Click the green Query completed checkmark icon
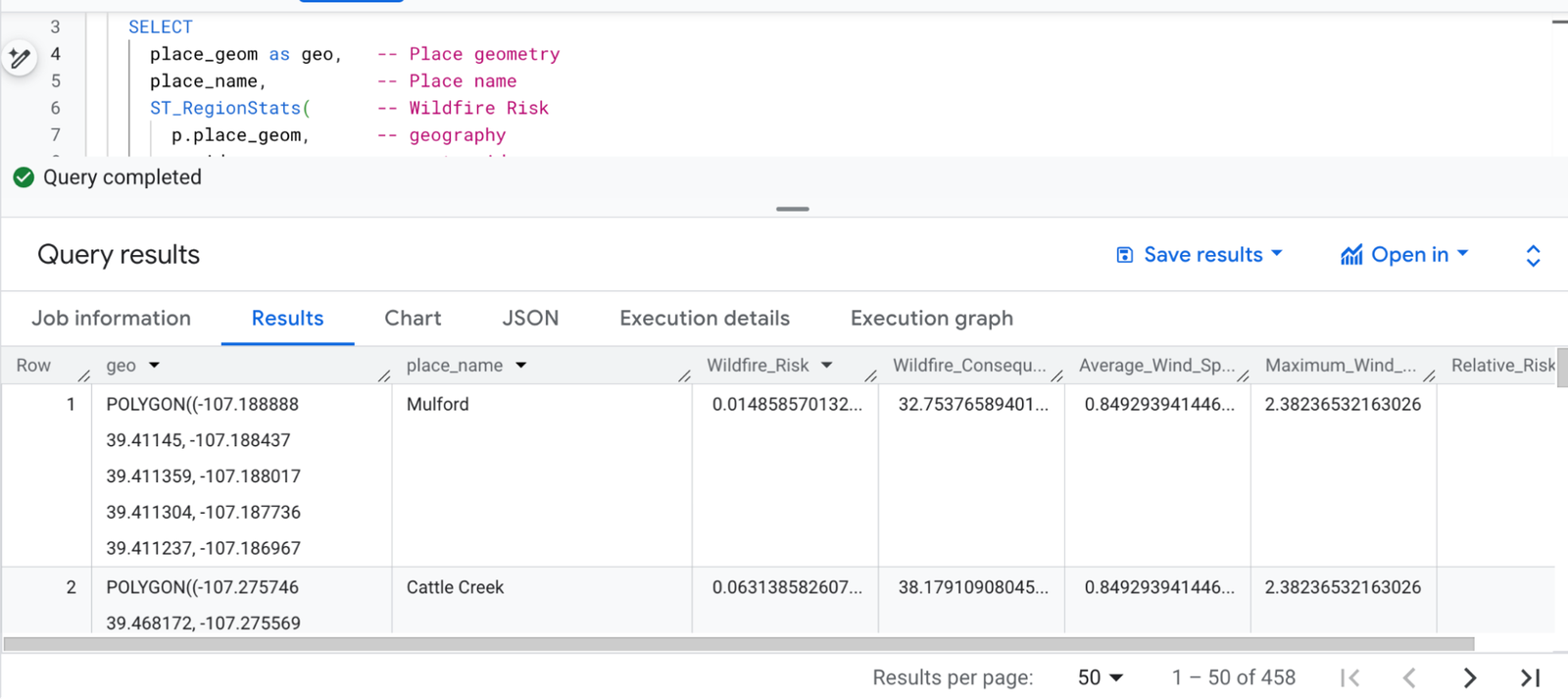Image resolution: width=1568 pixels, height=699 pixels. pos(24,177)
